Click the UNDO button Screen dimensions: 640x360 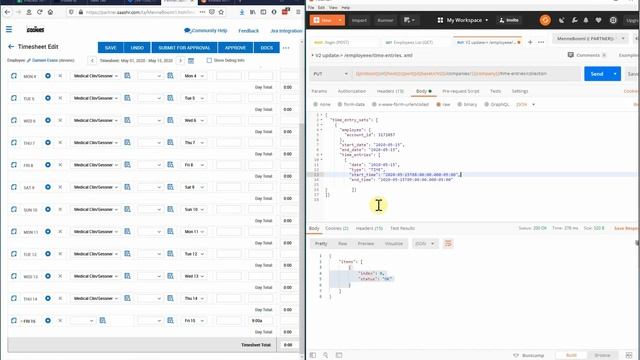click(x=137, y=48)
